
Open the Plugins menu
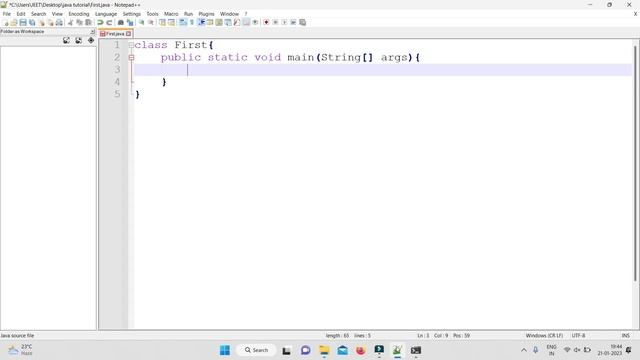(206, 14)
